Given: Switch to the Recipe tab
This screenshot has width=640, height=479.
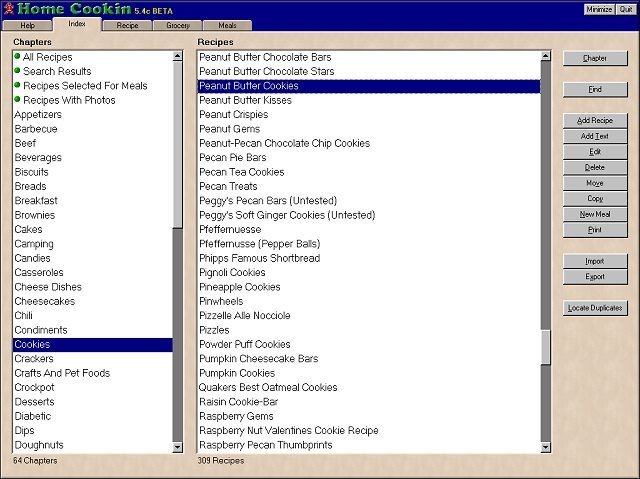Looking at the screenshot, I should point(127,25).
